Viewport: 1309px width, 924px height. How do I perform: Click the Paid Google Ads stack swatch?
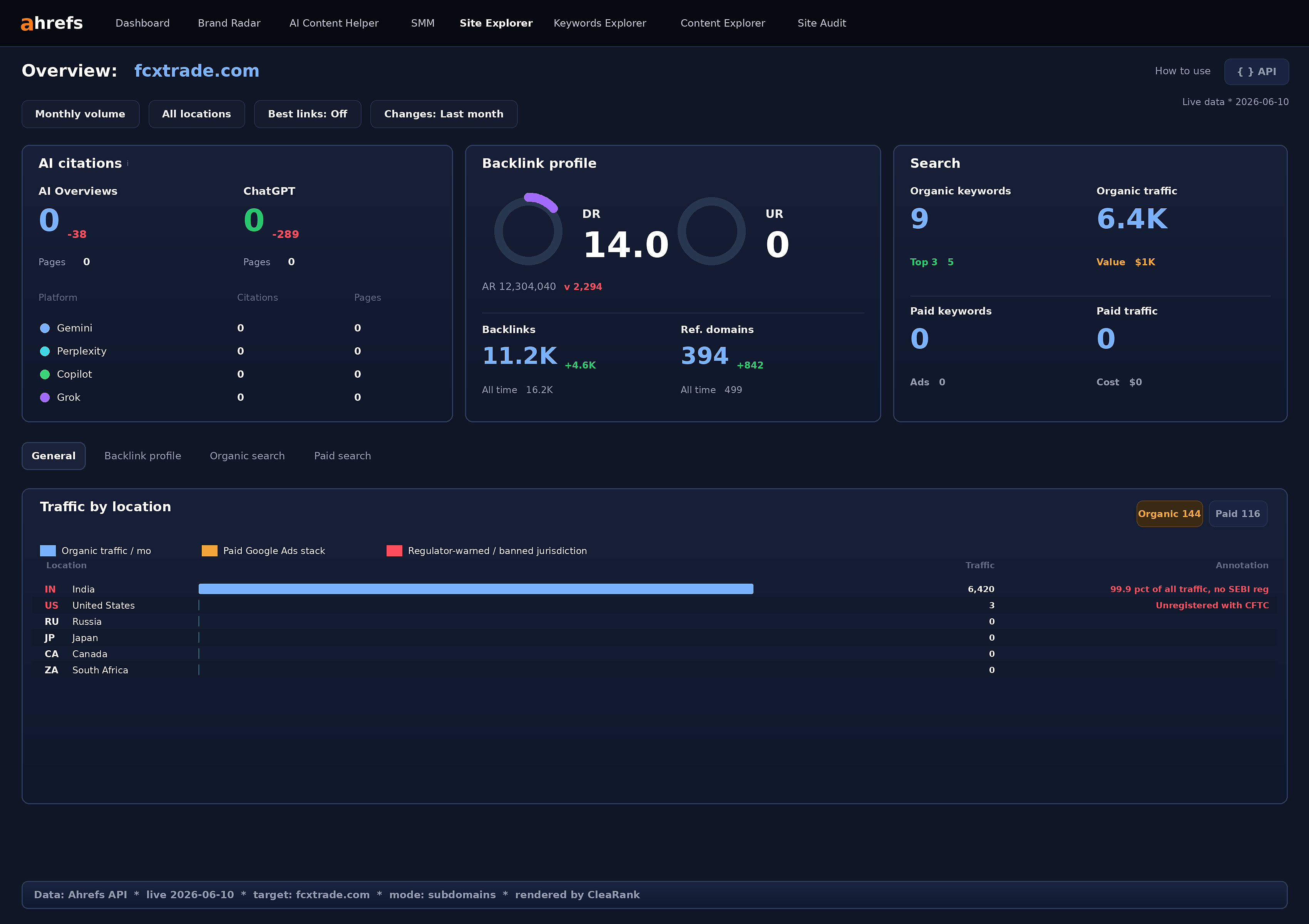(210, 551)
